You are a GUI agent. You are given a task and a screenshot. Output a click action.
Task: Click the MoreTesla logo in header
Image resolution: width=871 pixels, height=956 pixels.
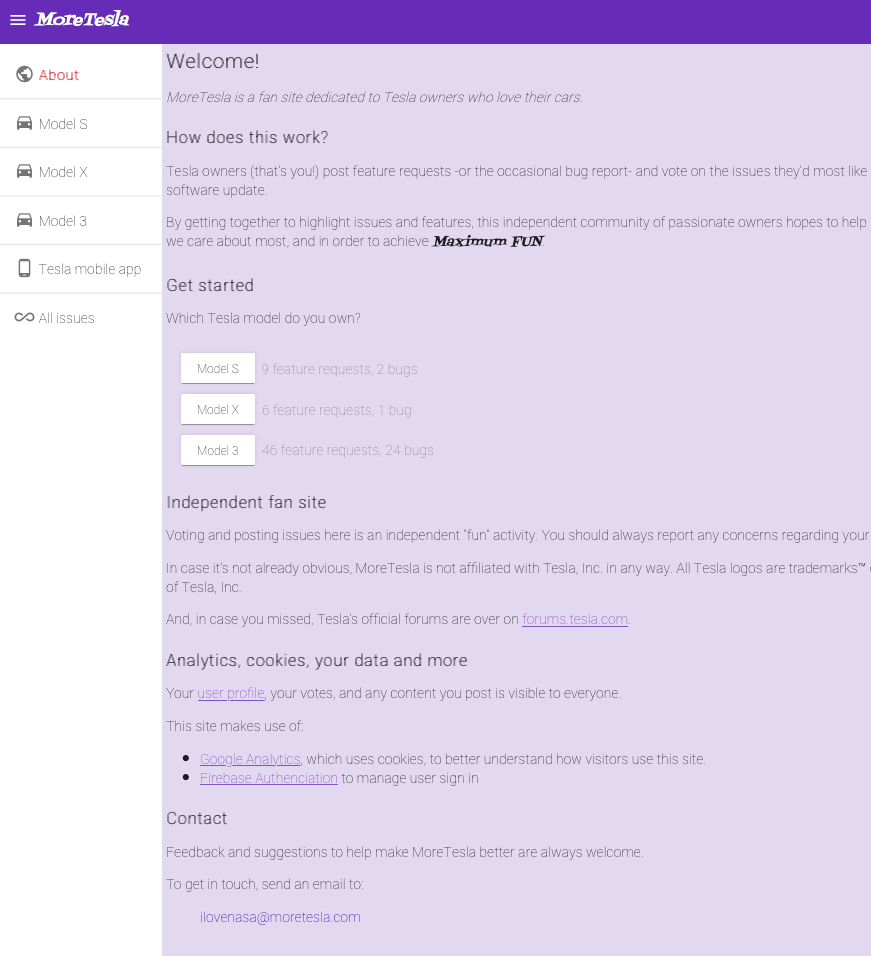point(82,20)
